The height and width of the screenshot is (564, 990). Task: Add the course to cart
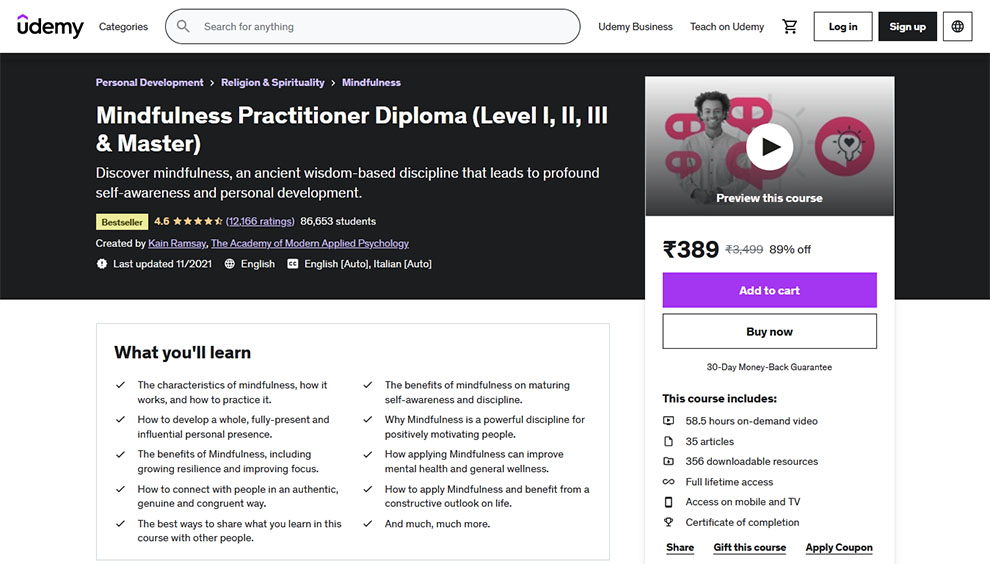(x=769, y=291)
